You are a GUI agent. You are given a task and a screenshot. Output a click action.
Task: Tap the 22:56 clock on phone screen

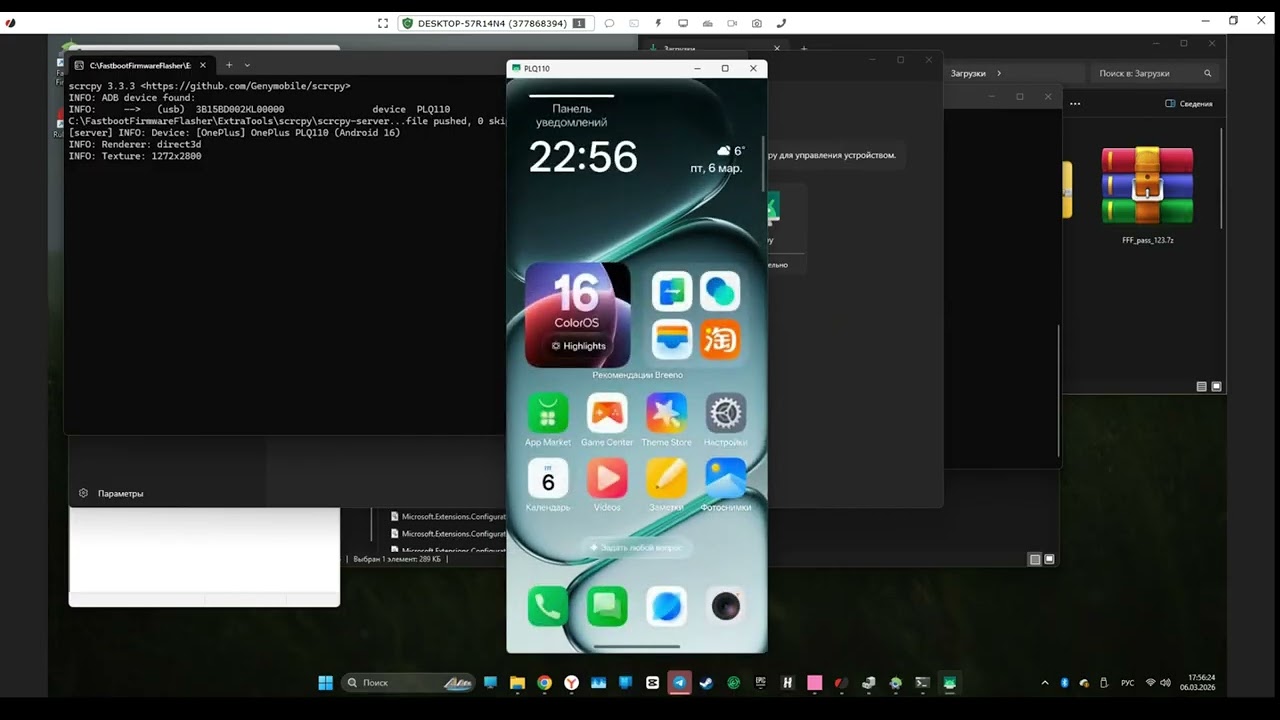click(x=583, y=157)
